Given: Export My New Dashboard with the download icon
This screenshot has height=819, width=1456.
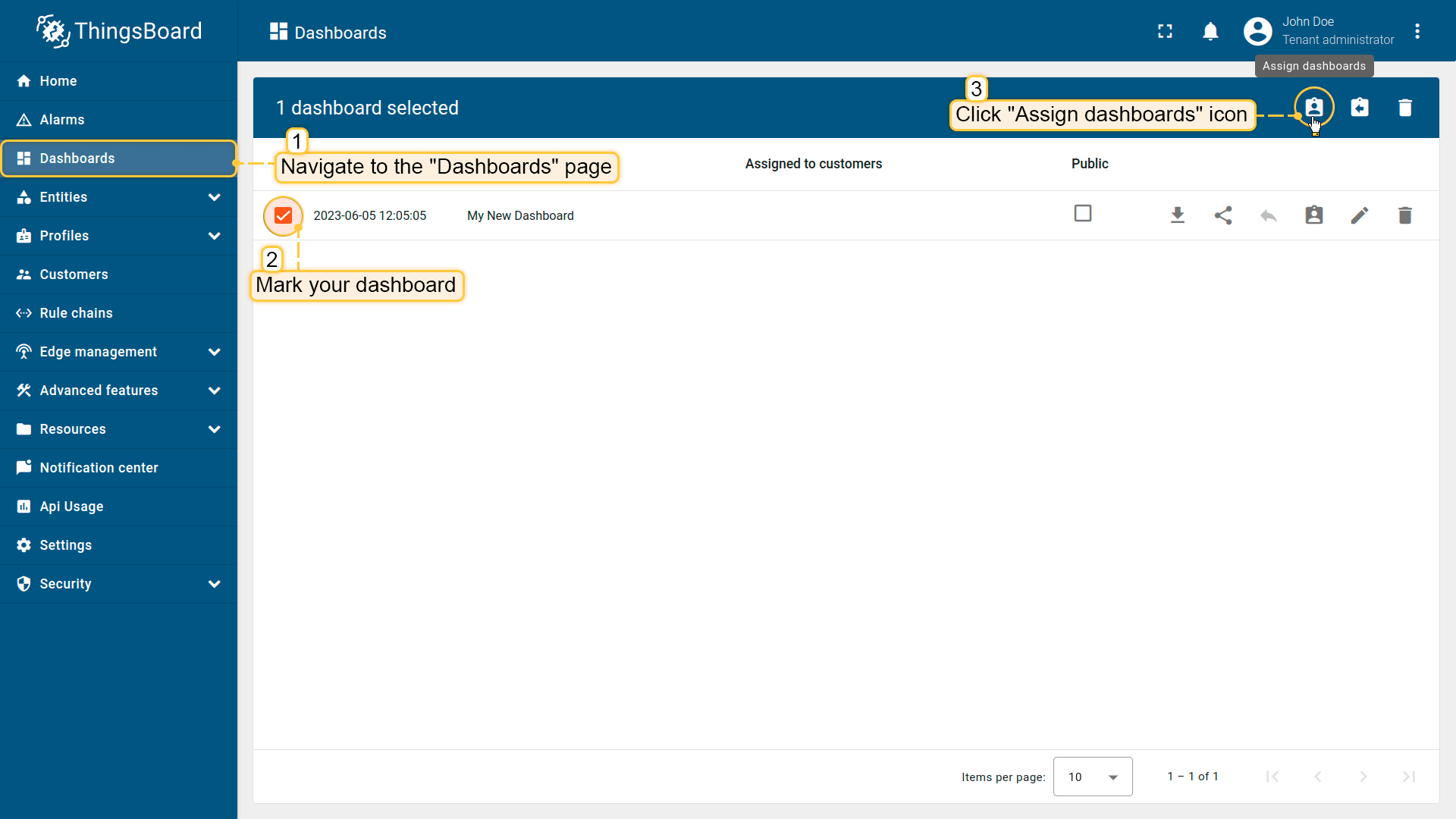Looking at the screenshot, I should [1178, 215].
